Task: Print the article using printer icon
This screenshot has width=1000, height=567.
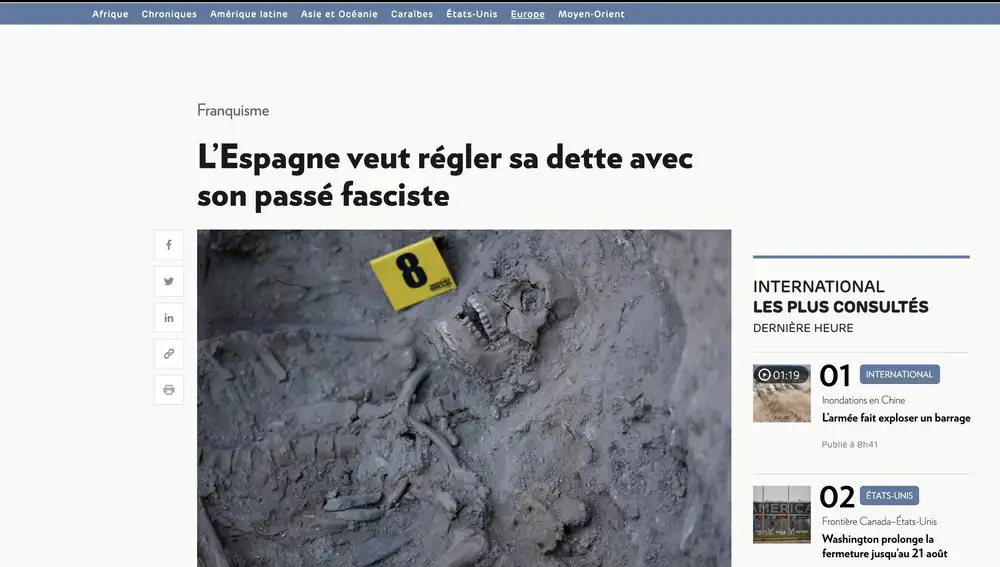Action: tap(169, 389)
